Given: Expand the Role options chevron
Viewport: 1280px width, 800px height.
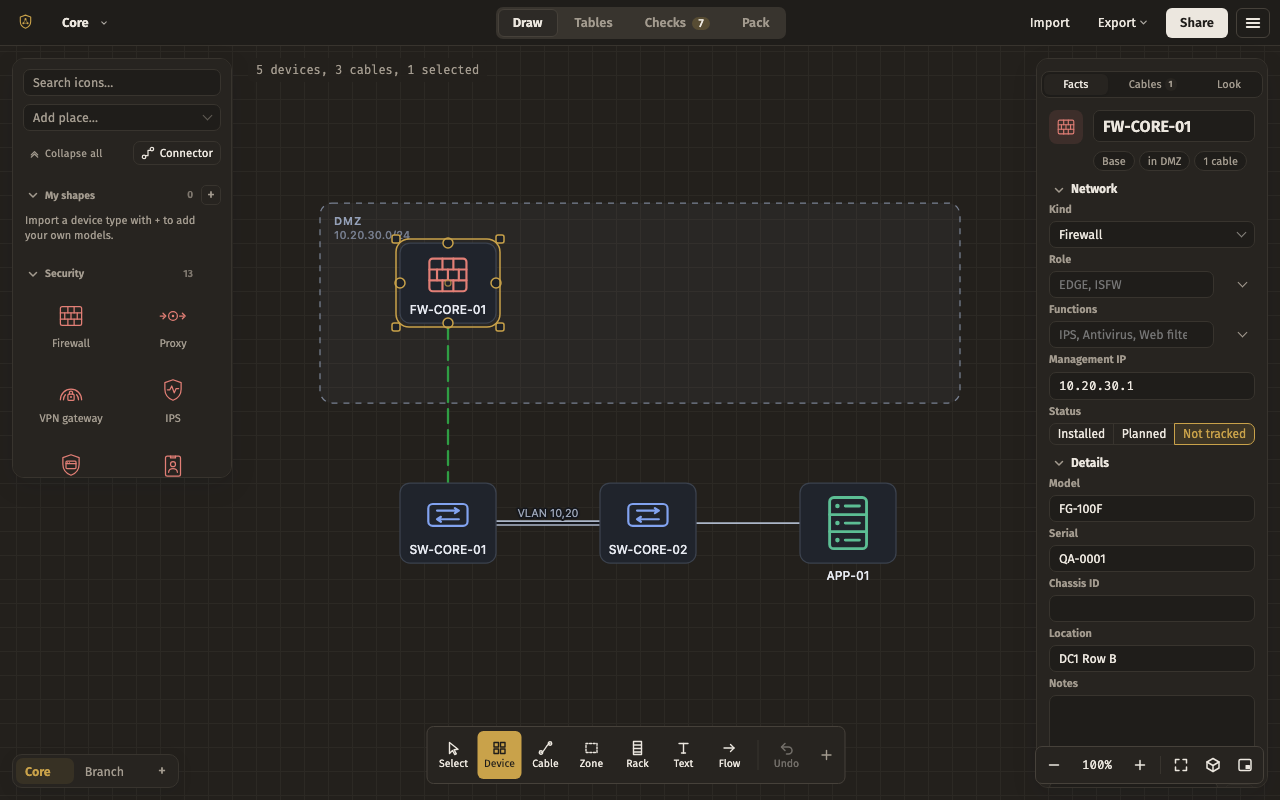Looking at the screenshot, I should [1242, 285].
